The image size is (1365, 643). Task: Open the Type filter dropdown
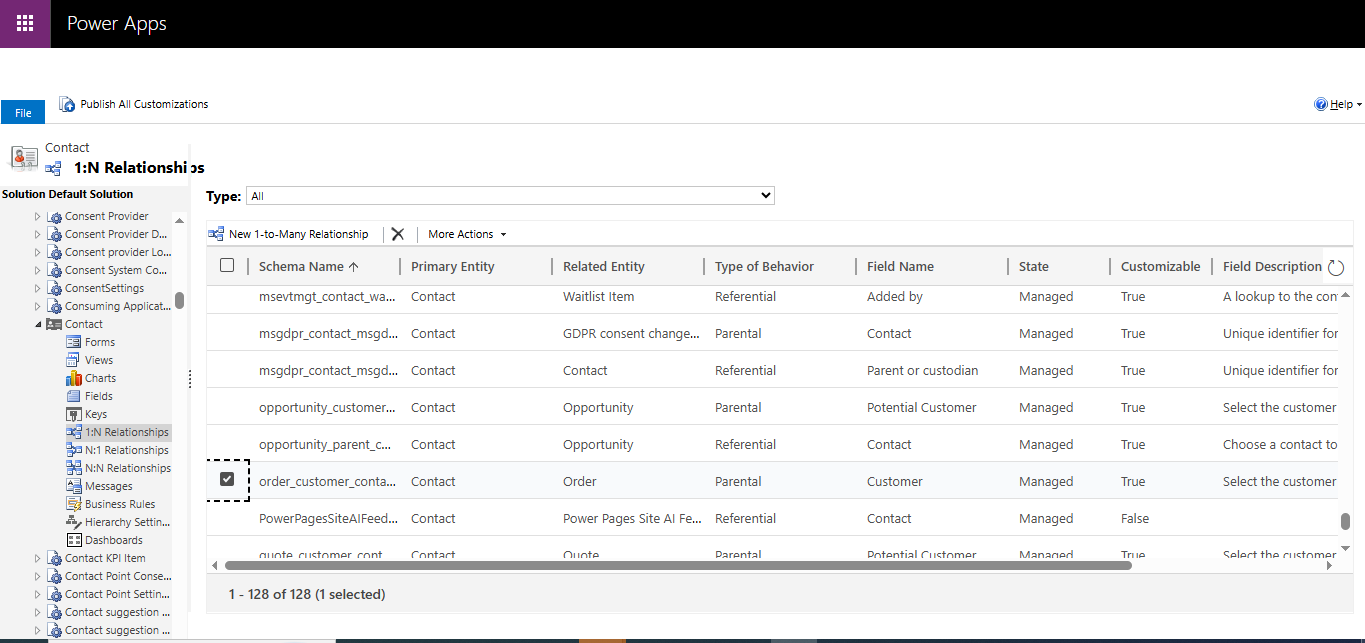coord(510,196)
